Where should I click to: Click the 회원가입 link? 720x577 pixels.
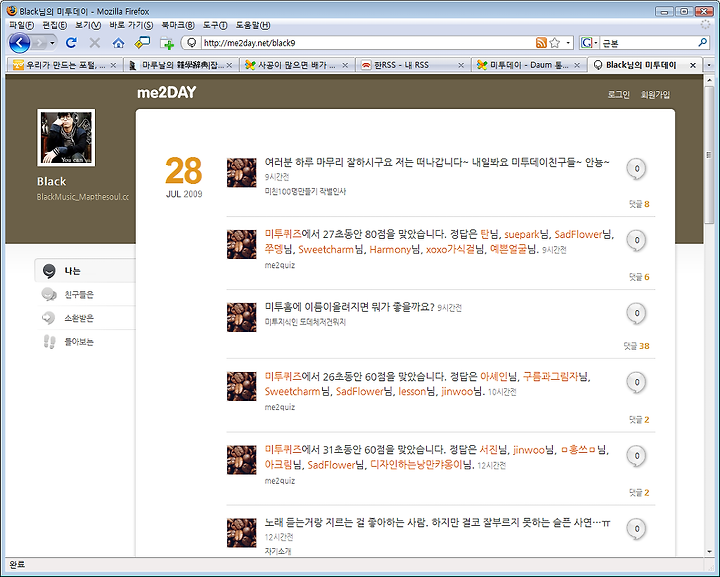655,95
